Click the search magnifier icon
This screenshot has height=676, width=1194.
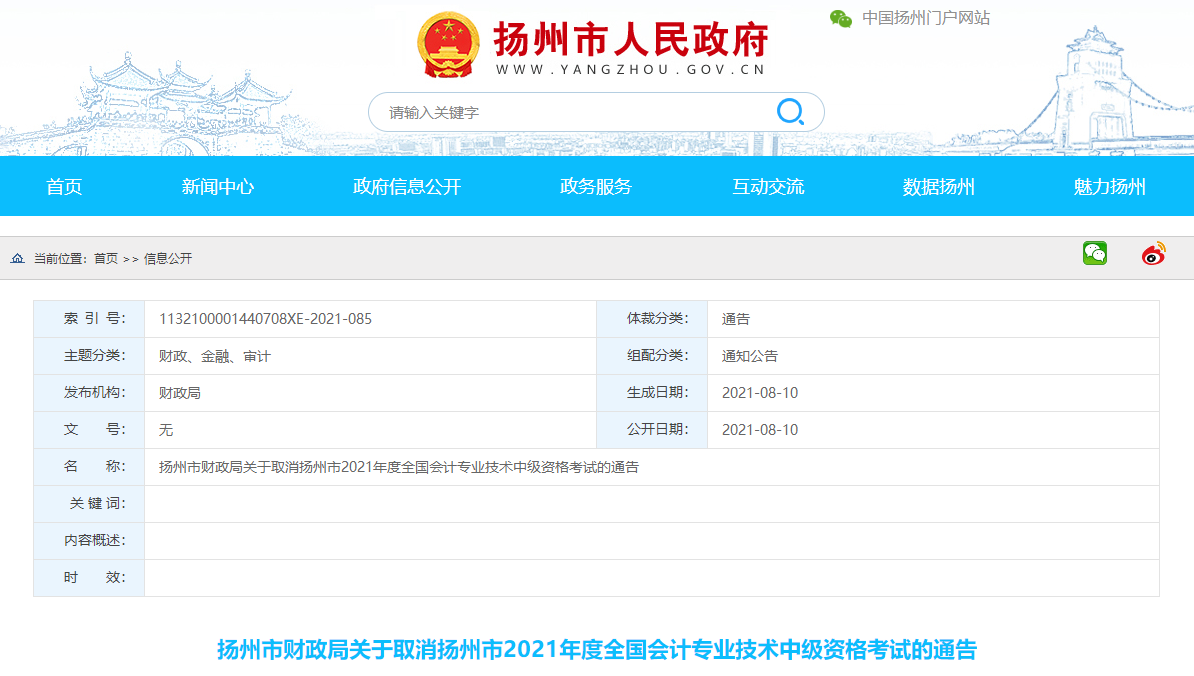coord(790,111)
